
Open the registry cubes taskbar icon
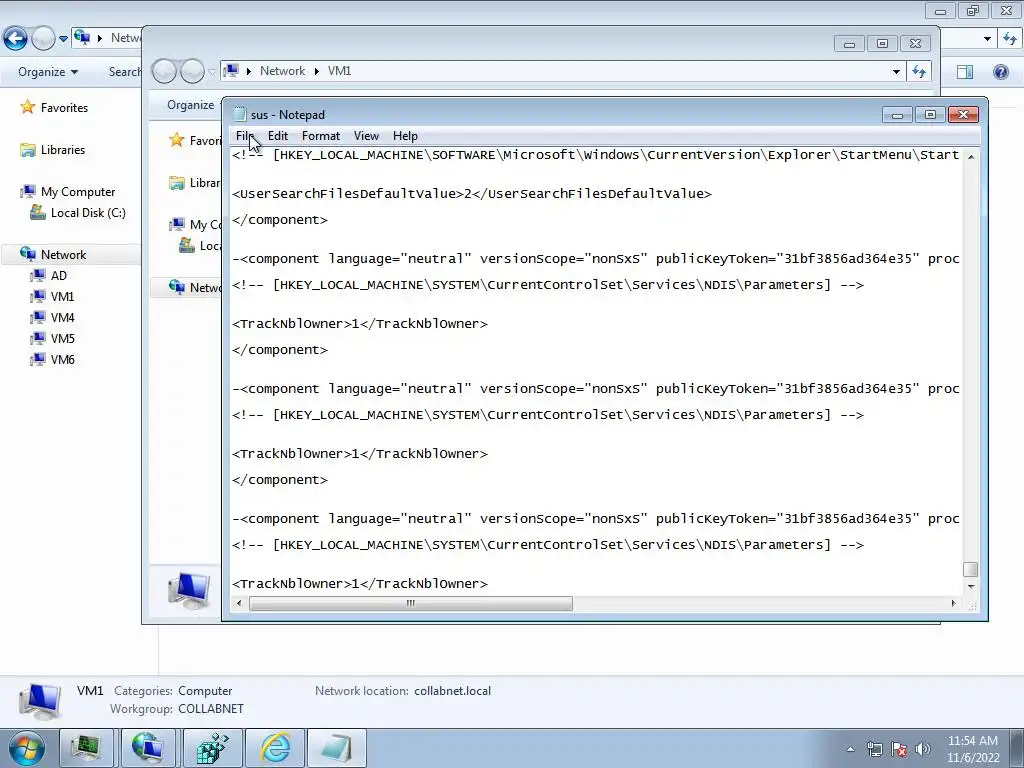212,748
